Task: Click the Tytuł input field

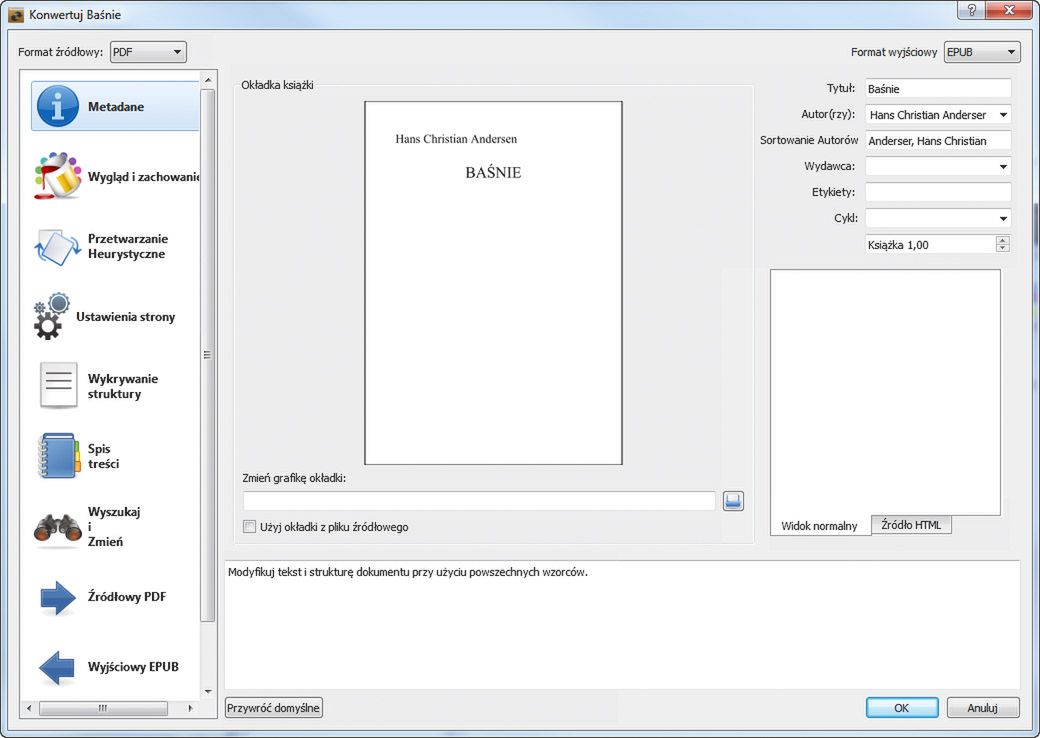Action: (x=938, y=88)
